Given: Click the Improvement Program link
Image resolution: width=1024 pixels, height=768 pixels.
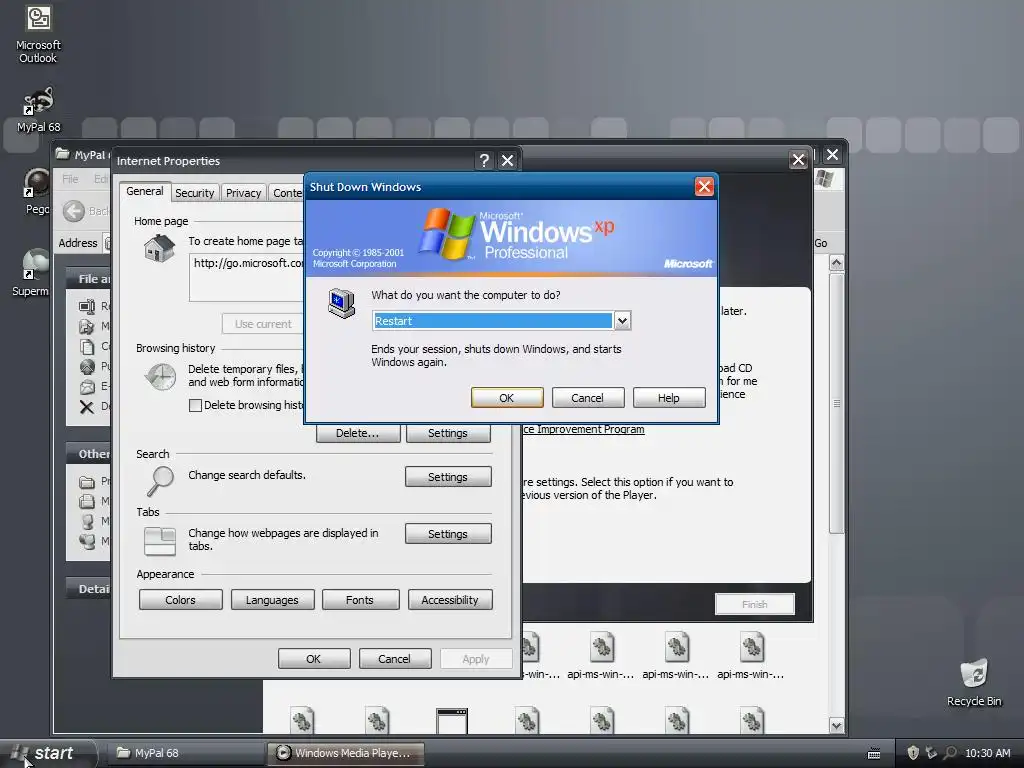Looking at the screenshot, I should click(584, 429).
